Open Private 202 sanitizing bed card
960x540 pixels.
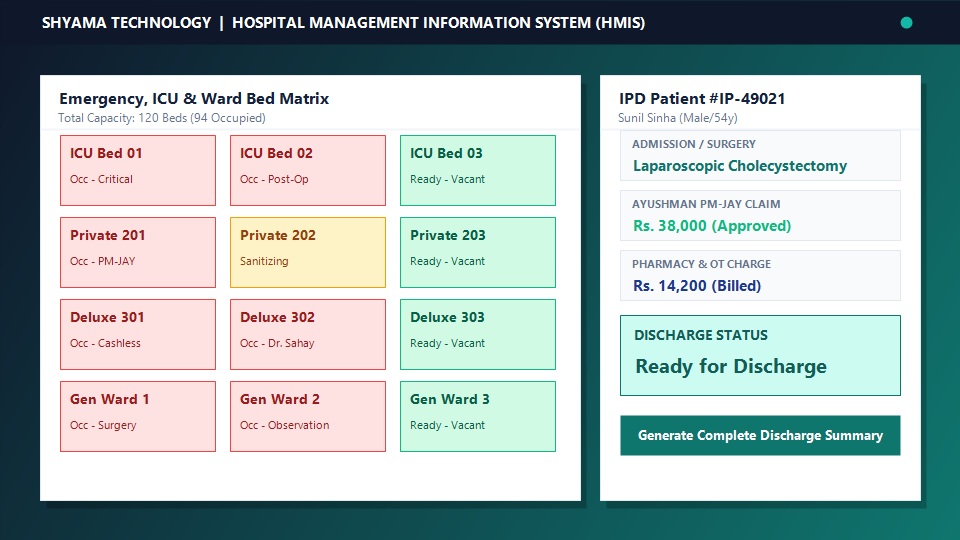point(308,252)
